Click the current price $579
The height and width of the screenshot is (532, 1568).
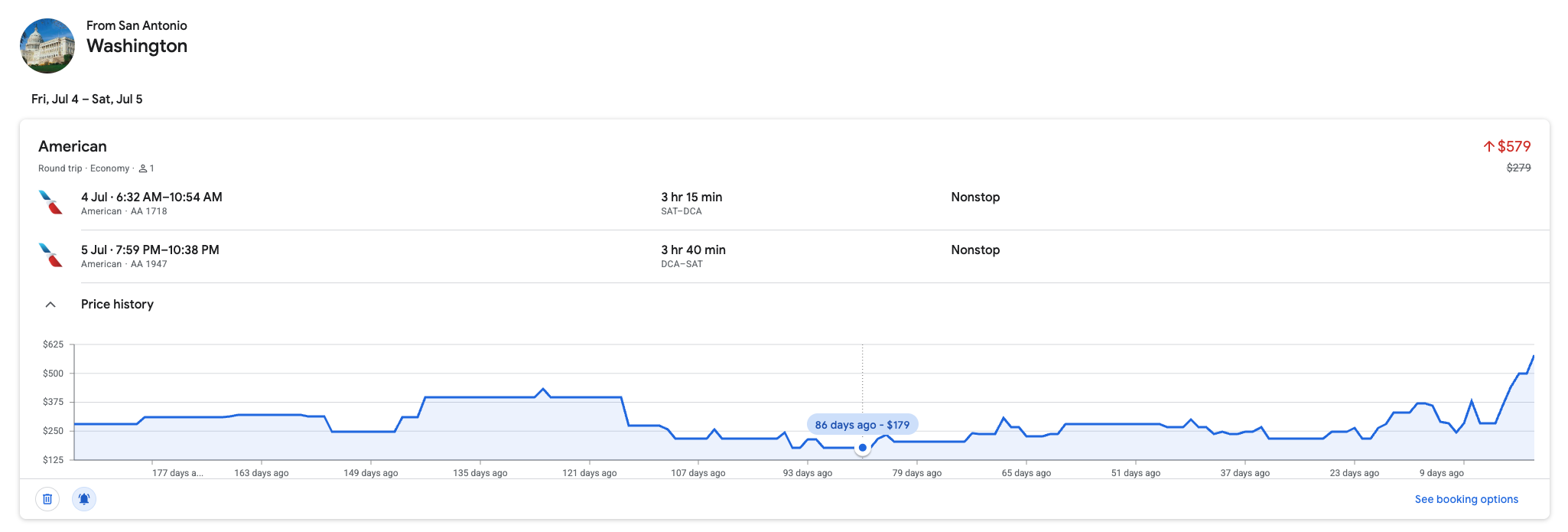[x=1514, y=146]
